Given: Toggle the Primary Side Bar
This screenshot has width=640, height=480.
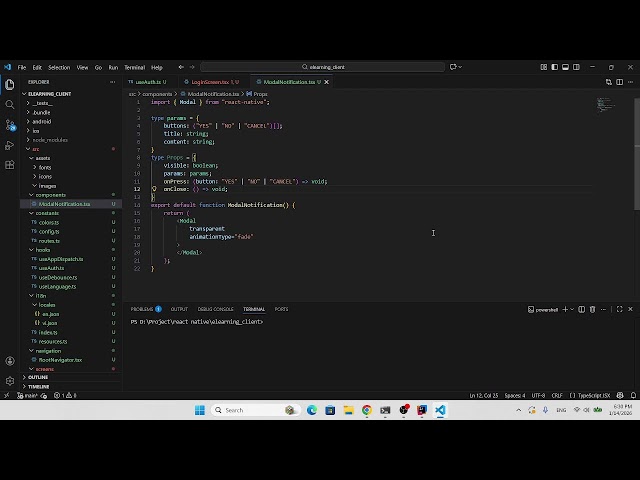Looking at the screenshot, I should (555, 67).
